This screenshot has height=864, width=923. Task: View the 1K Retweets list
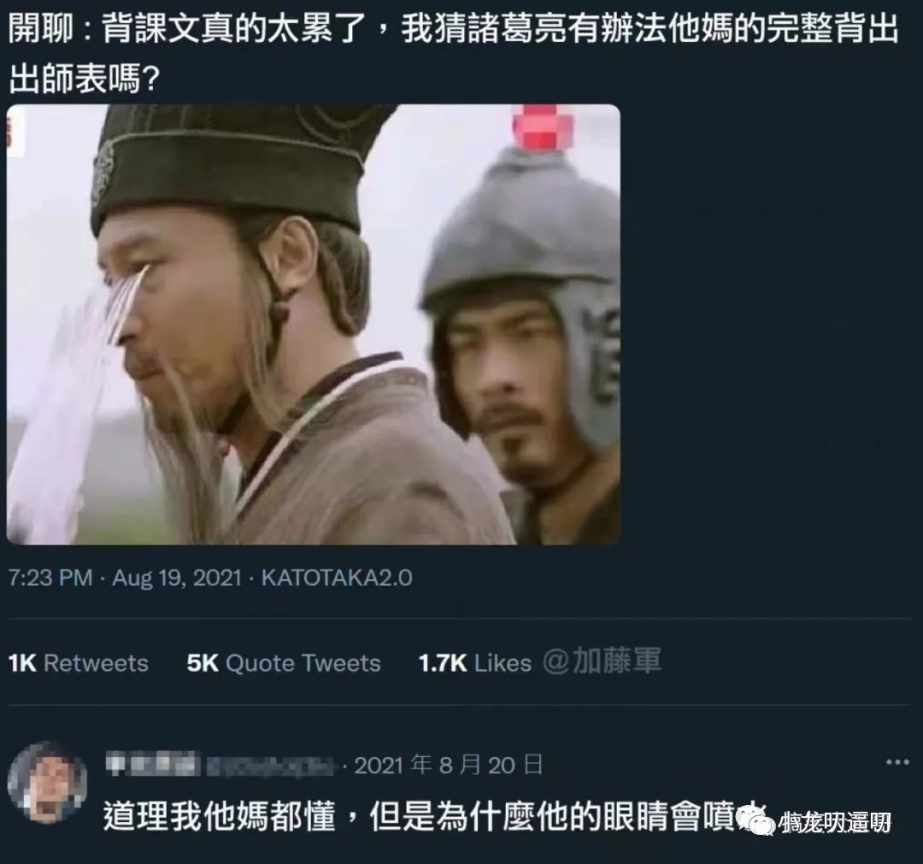coord(78,663)
